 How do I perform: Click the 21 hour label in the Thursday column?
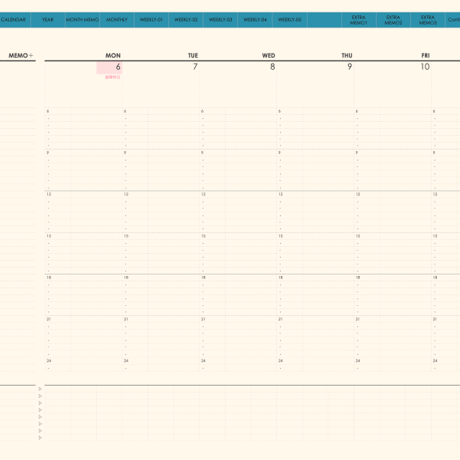[281, 319]
